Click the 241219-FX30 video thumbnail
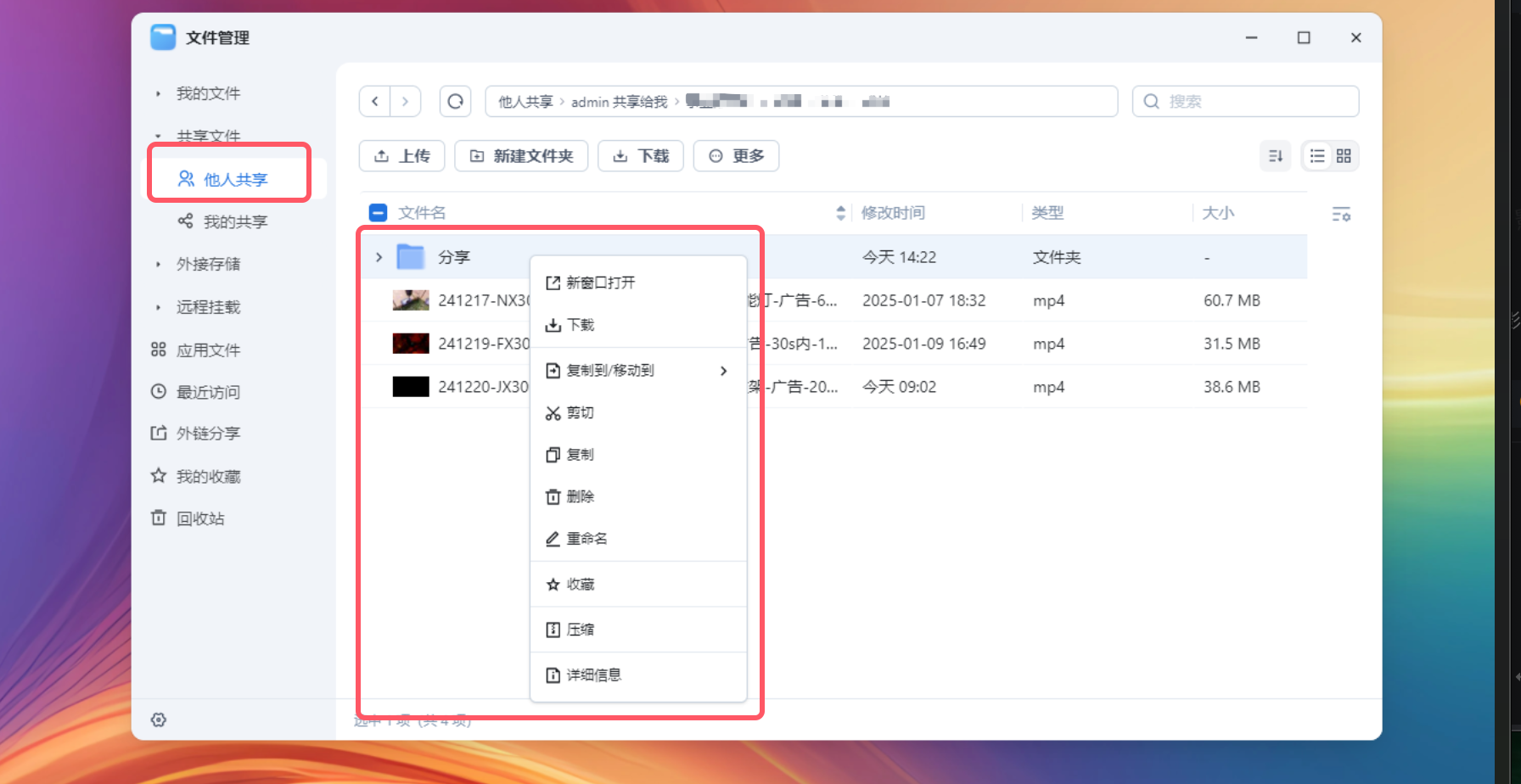The width and height of the screenshot is (1521, 784). coord(411,343)
